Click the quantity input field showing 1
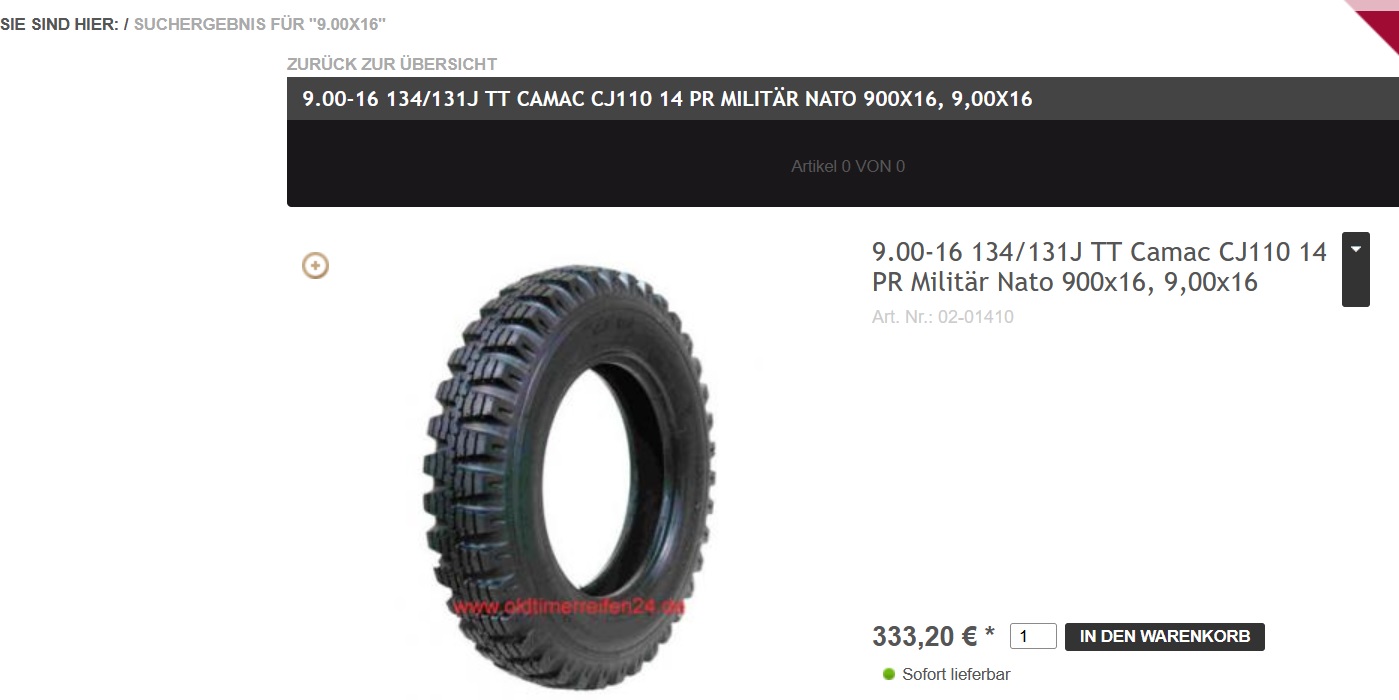The width and height of the screenshot is (1399, 700). click(x=1033, y=636)
